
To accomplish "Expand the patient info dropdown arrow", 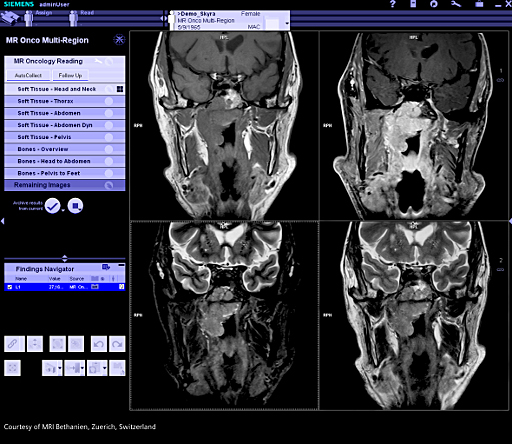I will click(x=287, y=24).
